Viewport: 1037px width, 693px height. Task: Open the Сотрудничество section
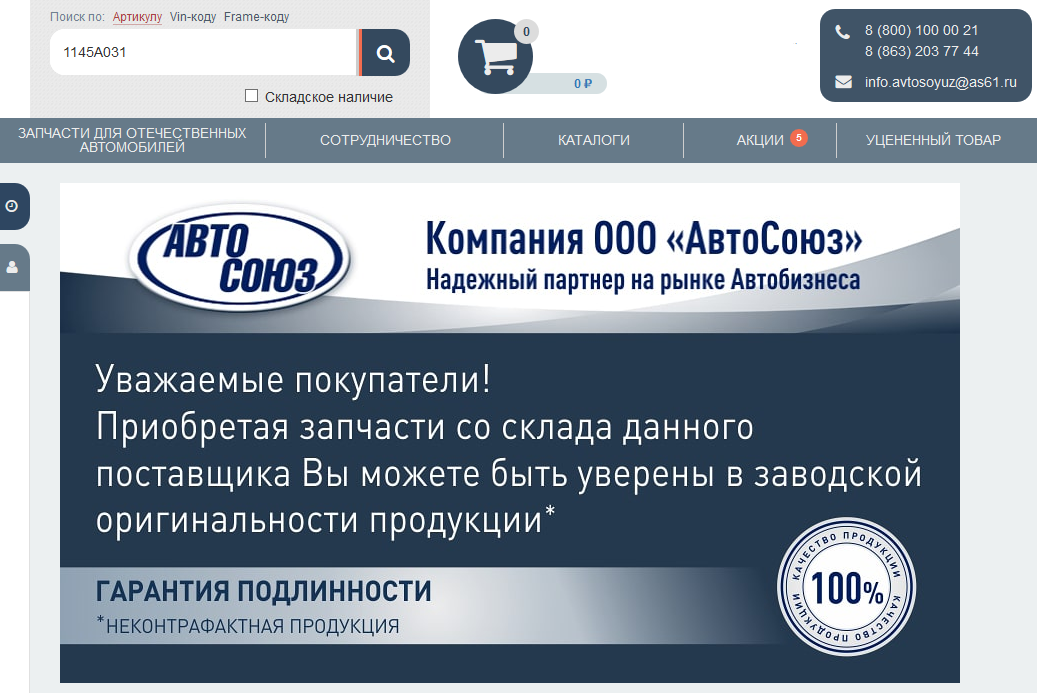[385, 140]
